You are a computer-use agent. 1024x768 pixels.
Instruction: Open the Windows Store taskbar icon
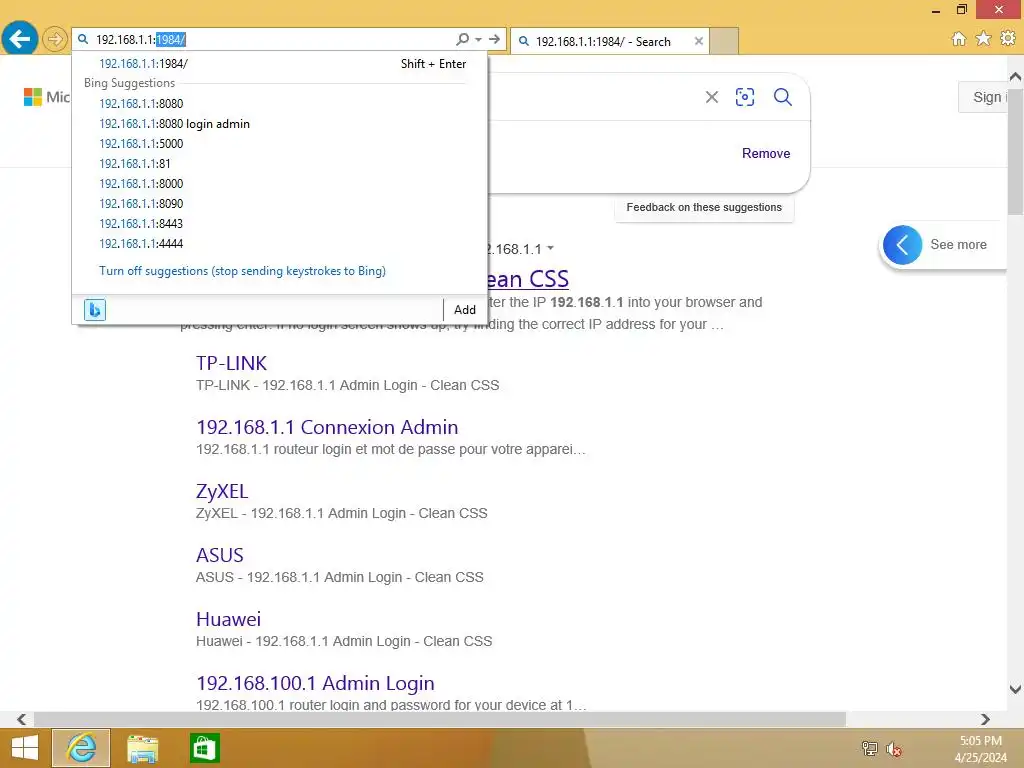coord(204,748)
